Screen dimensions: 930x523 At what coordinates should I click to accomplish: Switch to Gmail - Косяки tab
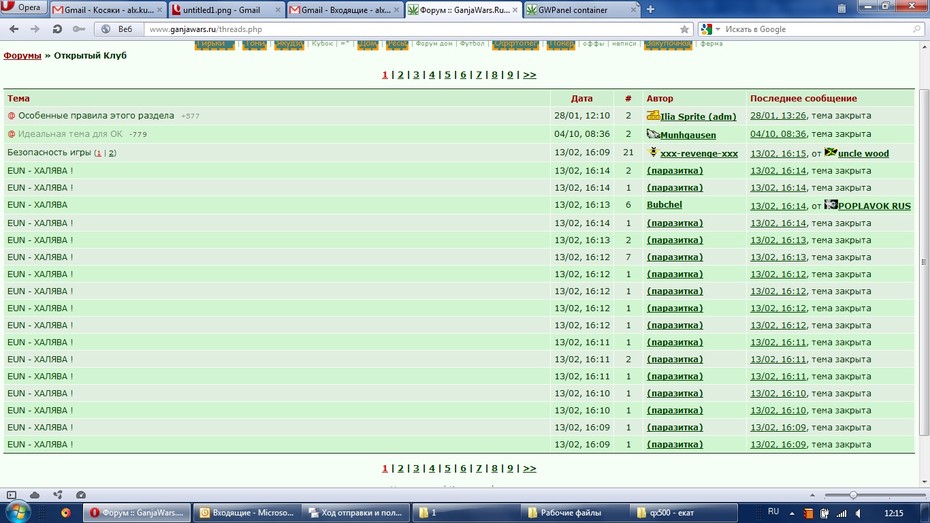107,9
